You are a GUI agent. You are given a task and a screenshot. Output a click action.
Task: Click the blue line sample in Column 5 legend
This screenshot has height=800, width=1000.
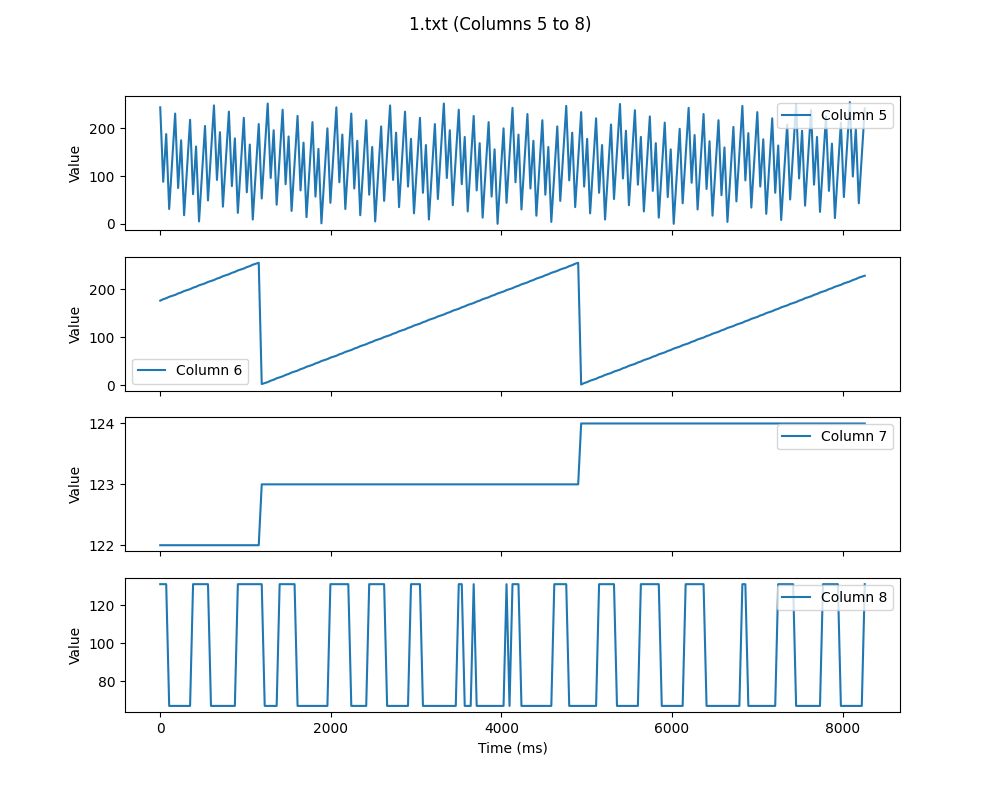[x=798, y=115]
